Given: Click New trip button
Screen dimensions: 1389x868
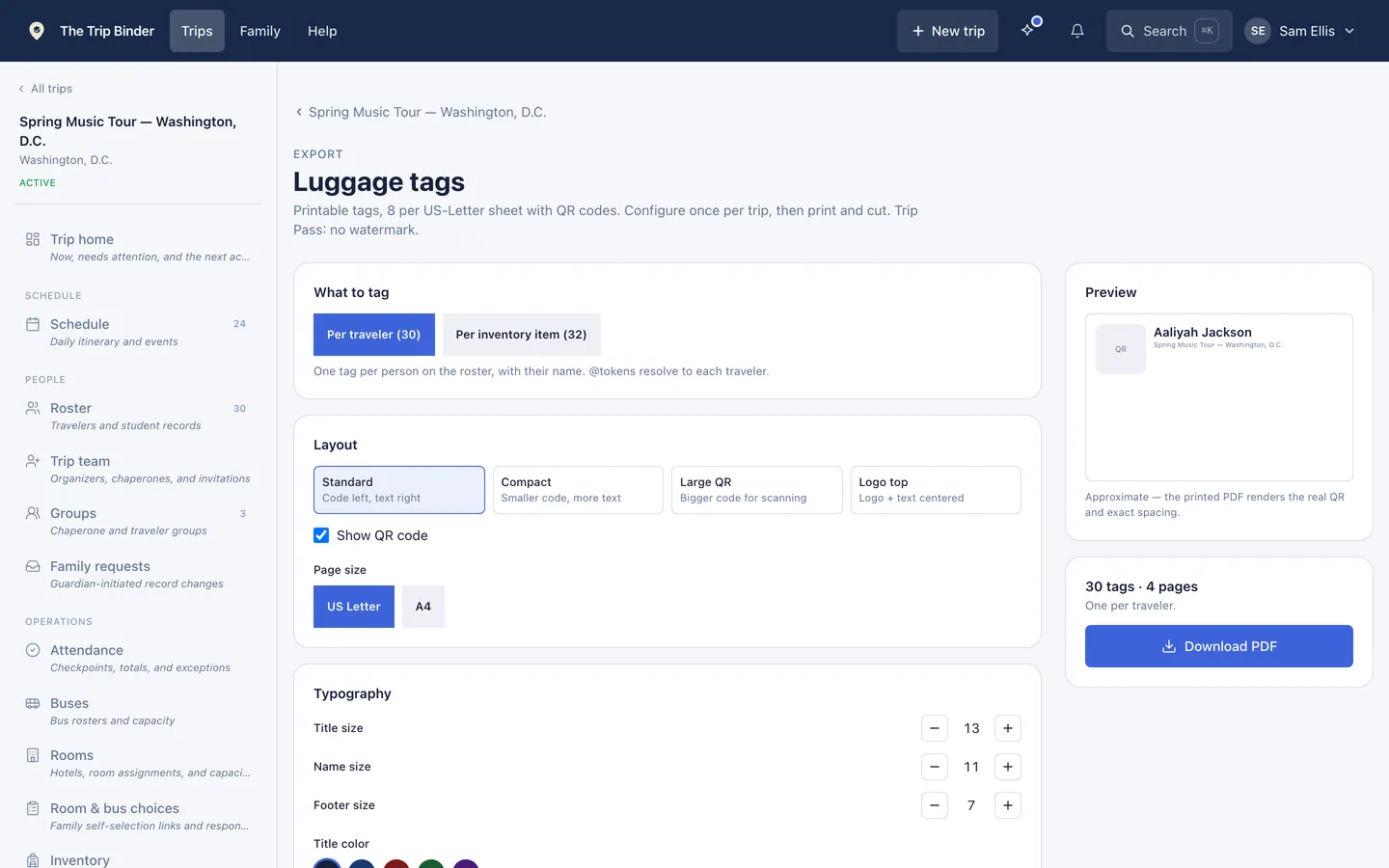Looking at the screenshot, I should pyautogui.click(x=947, y=31).
